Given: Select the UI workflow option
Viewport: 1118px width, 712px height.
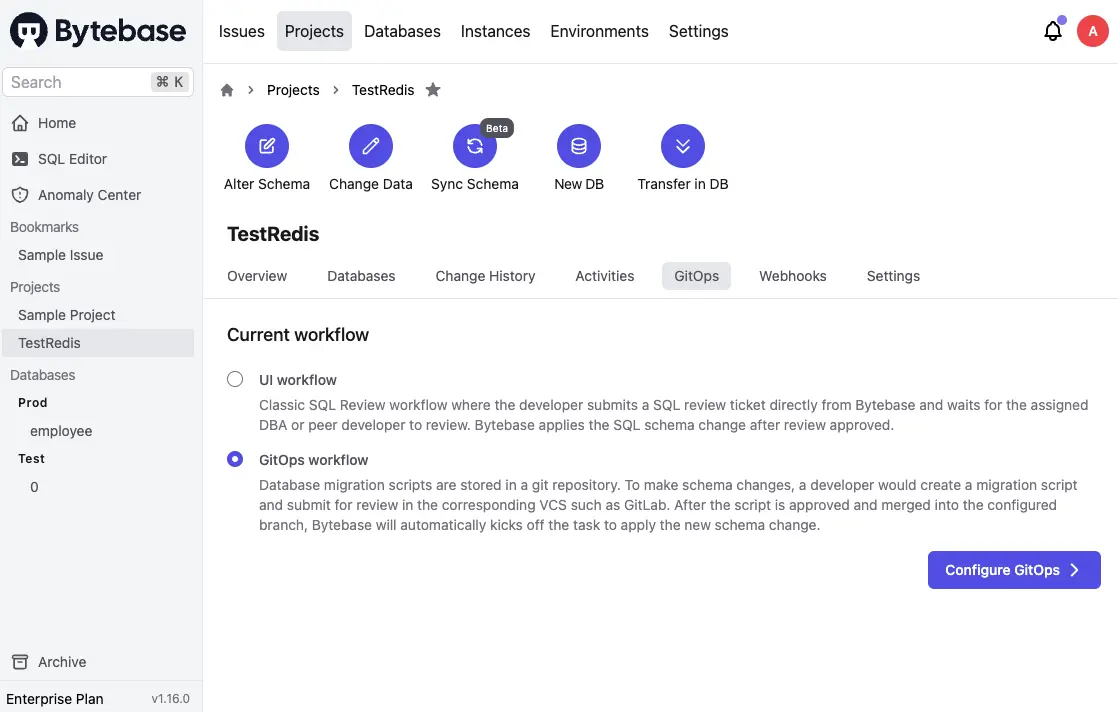Looking at the screenshot, I should [235, 379].
